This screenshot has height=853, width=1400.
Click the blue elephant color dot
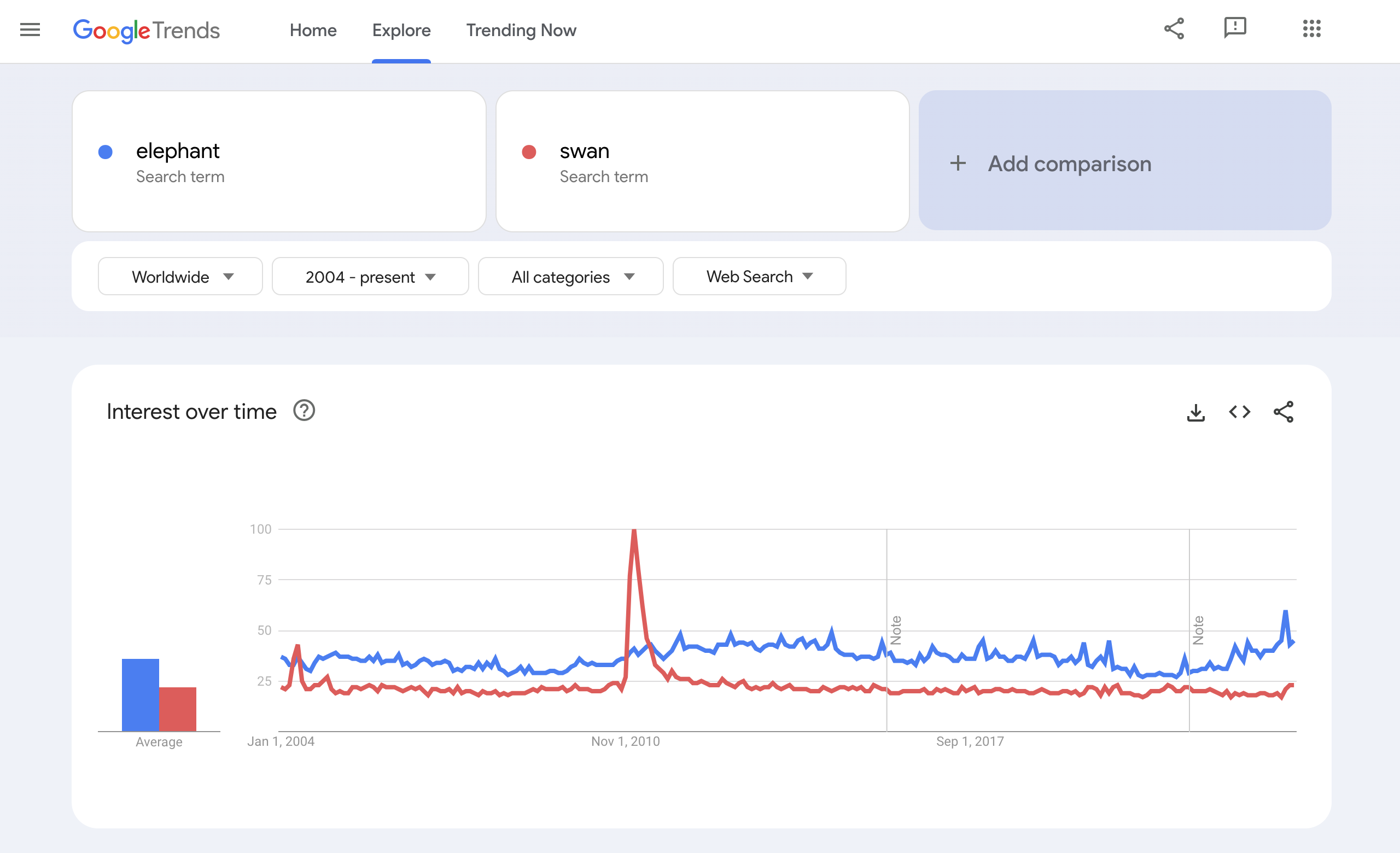point(105,151)
